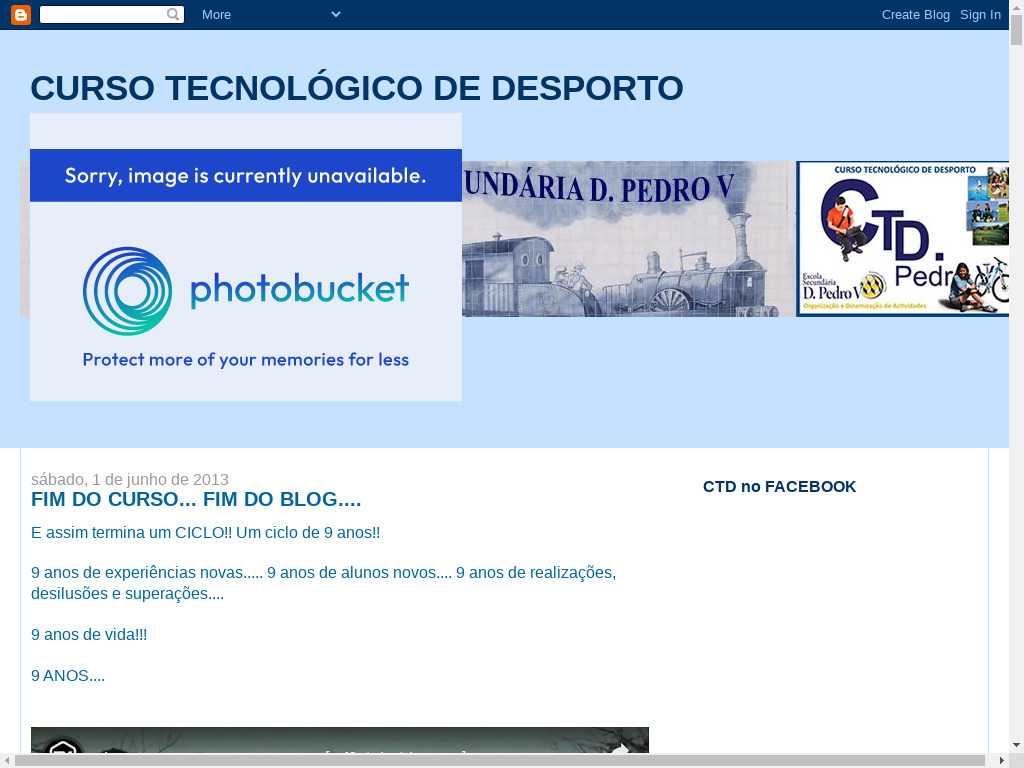This screenshot has width=1024, height=768.
Task: Click the vertical scrollbar down arrow
Action: tap(1016, 744)
